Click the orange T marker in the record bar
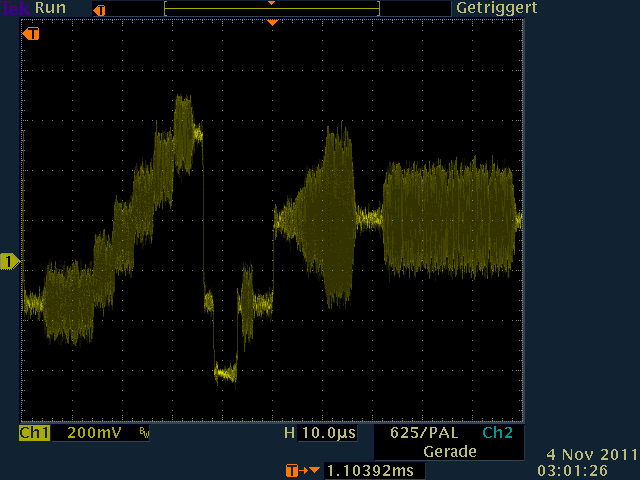This screenshot has height=480, width=640. (97, 9)
